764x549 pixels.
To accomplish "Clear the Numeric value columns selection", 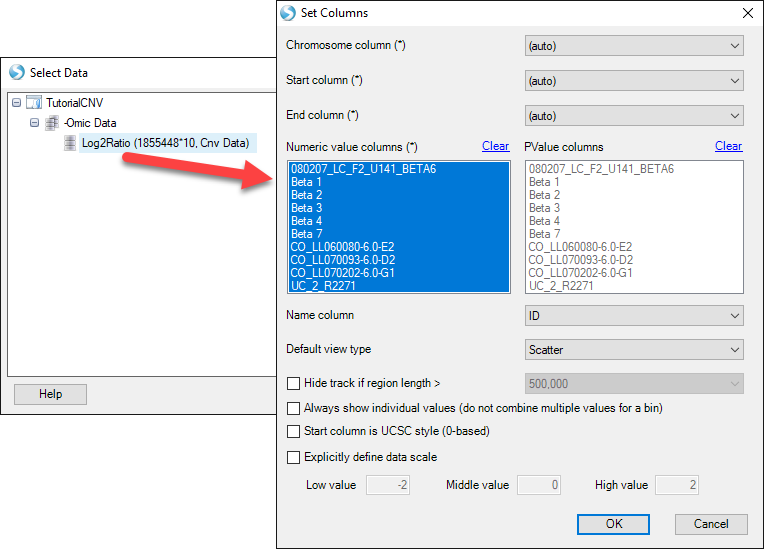I will 496,146.
